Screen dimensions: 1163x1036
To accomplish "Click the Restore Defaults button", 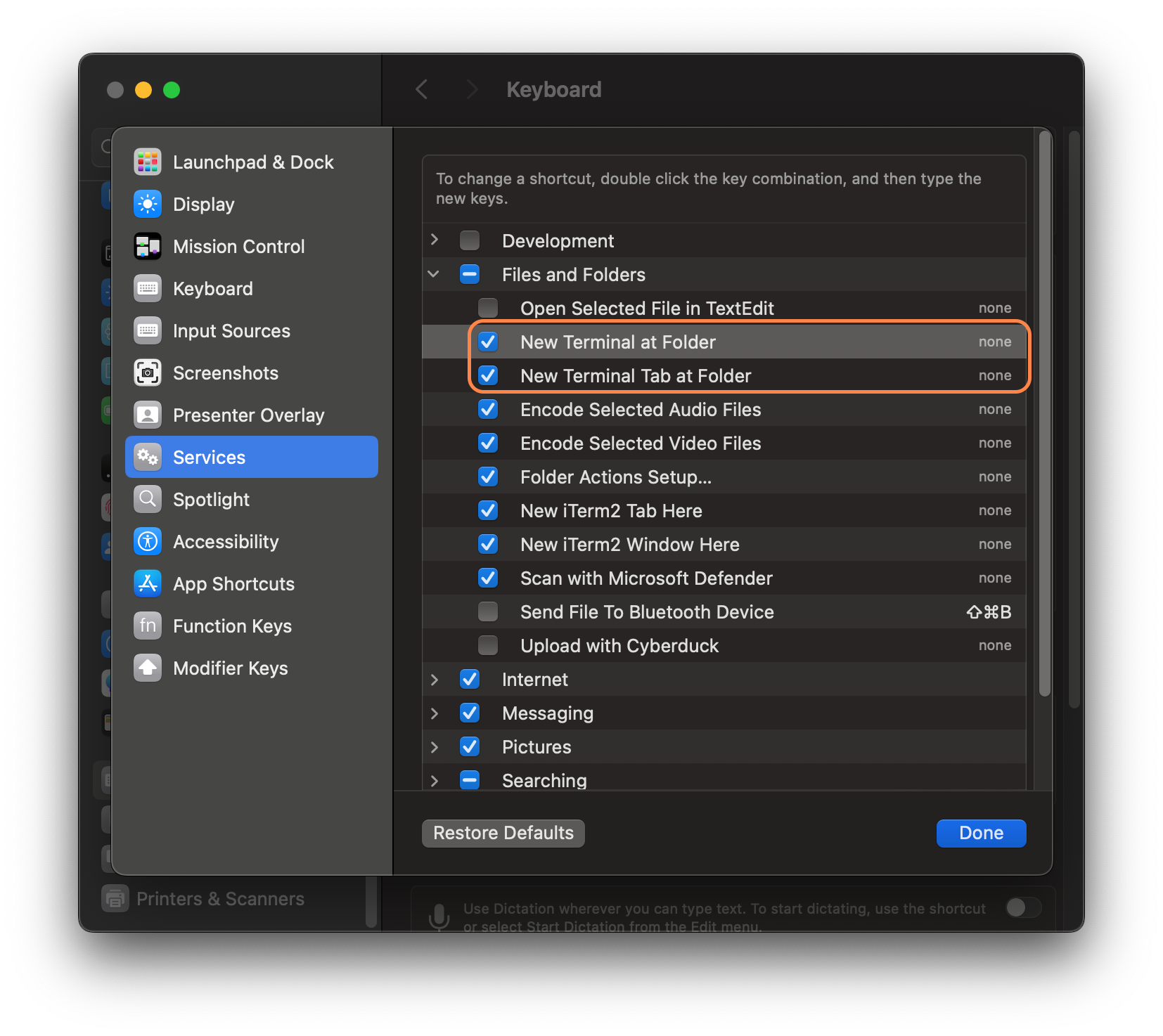I will click(503, 833).
